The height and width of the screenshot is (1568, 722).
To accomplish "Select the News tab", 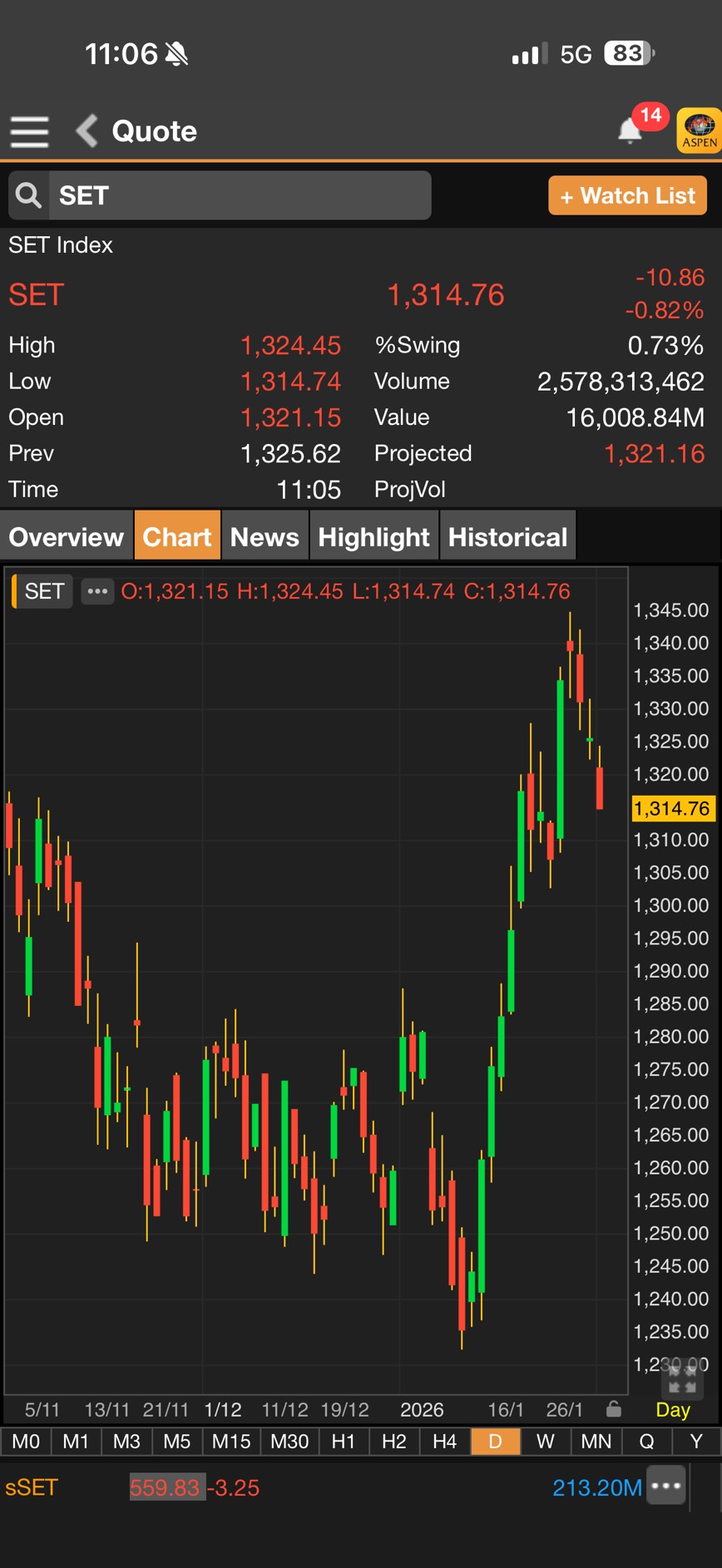I will click(x=265, y=537).
